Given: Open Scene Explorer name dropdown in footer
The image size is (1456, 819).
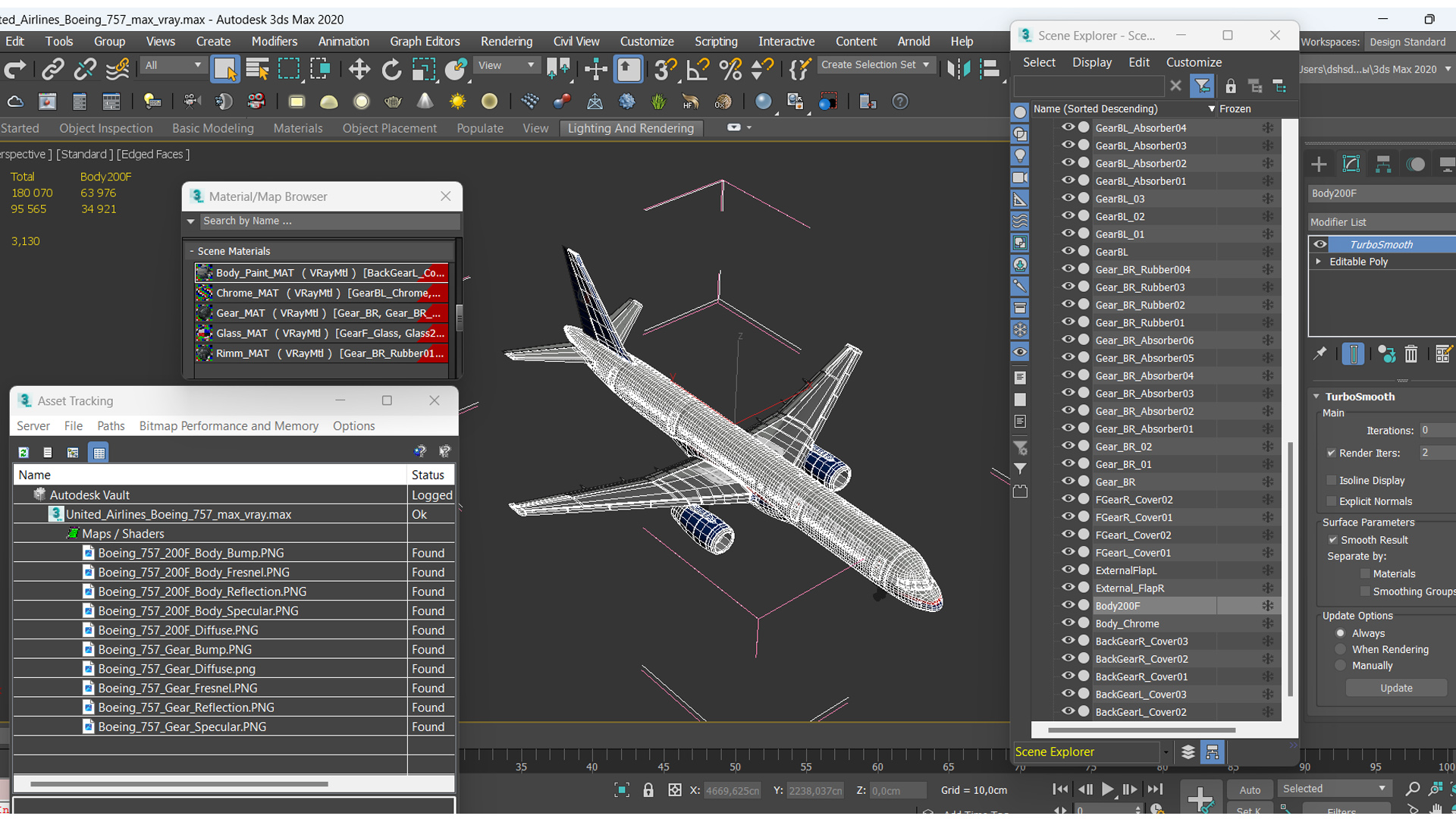Looking at the screenshot, I should click(1166, 752).
